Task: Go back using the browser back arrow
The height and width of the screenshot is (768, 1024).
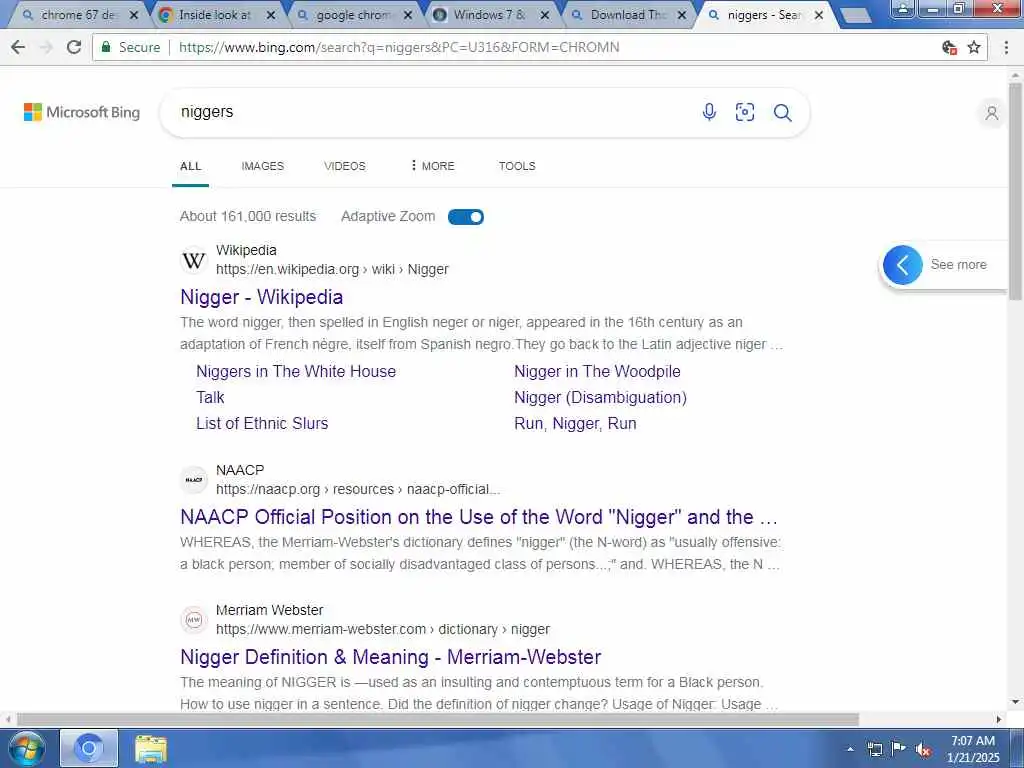Action: click(x=18, y=47)
